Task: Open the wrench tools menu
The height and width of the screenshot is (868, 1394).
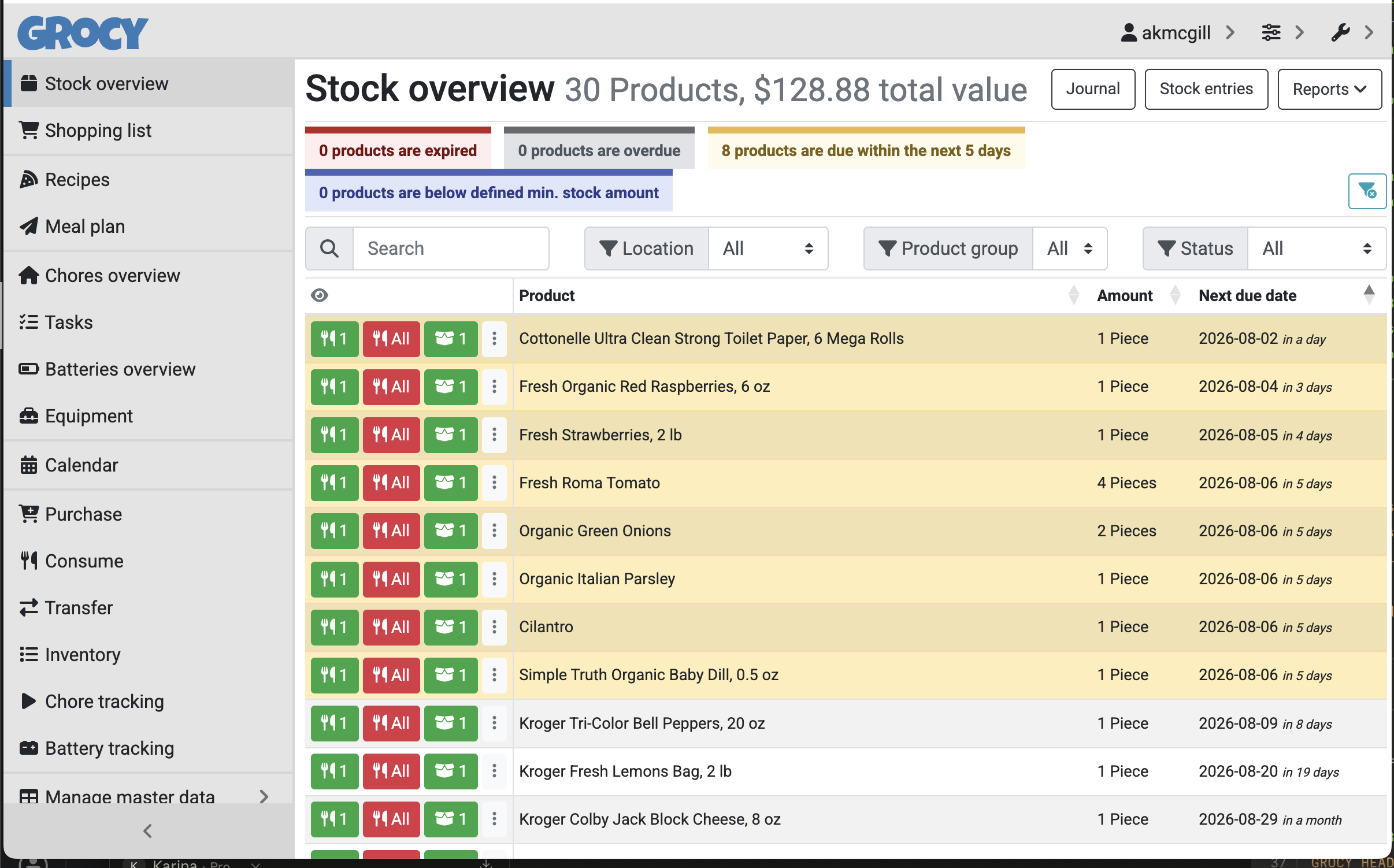Action: pyautogui.click(x=1340, y=32)
